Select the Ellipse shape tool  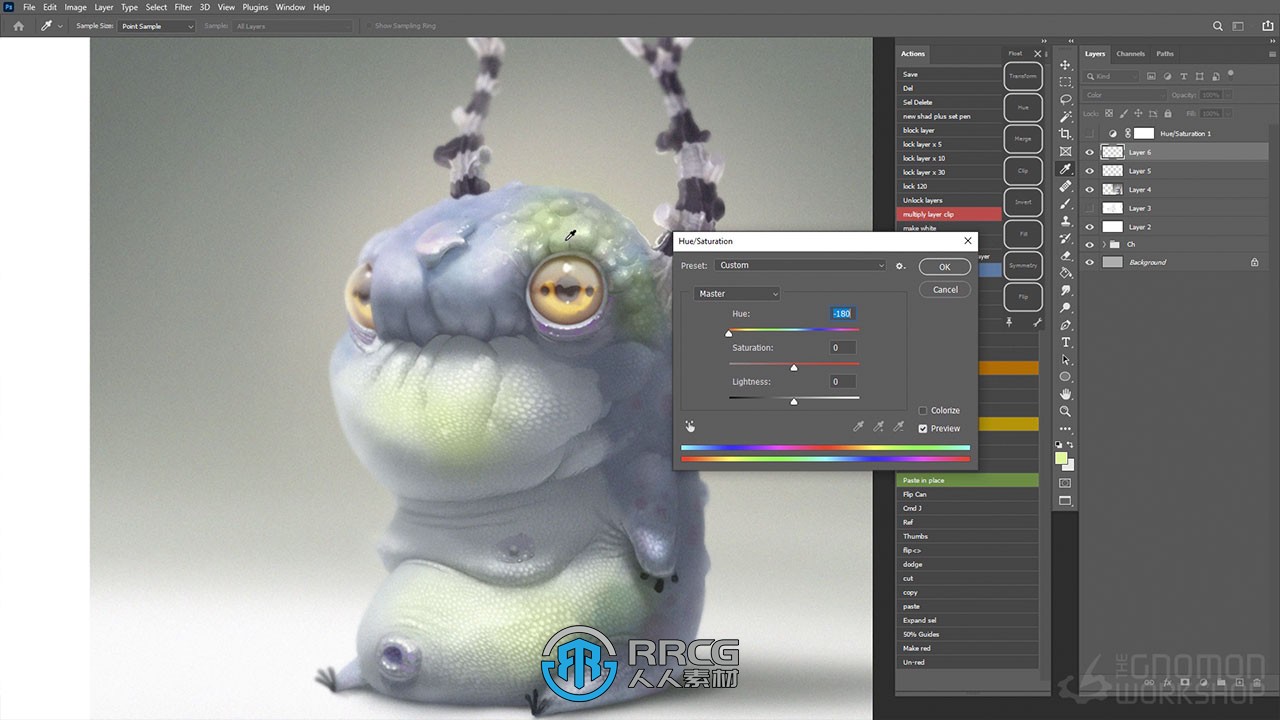click(1065, 377)
